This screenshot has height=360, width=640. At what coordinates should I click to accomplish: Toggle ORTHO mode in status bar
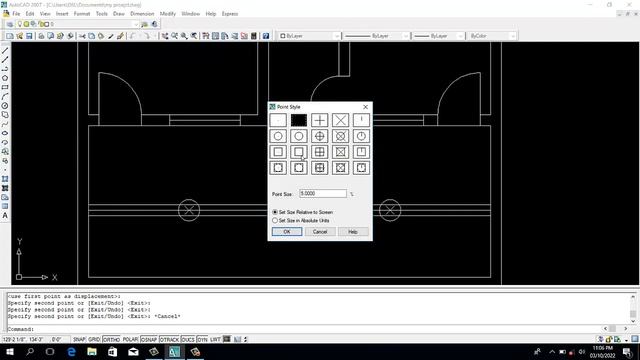pyautogui.click(x=111, y=339)
